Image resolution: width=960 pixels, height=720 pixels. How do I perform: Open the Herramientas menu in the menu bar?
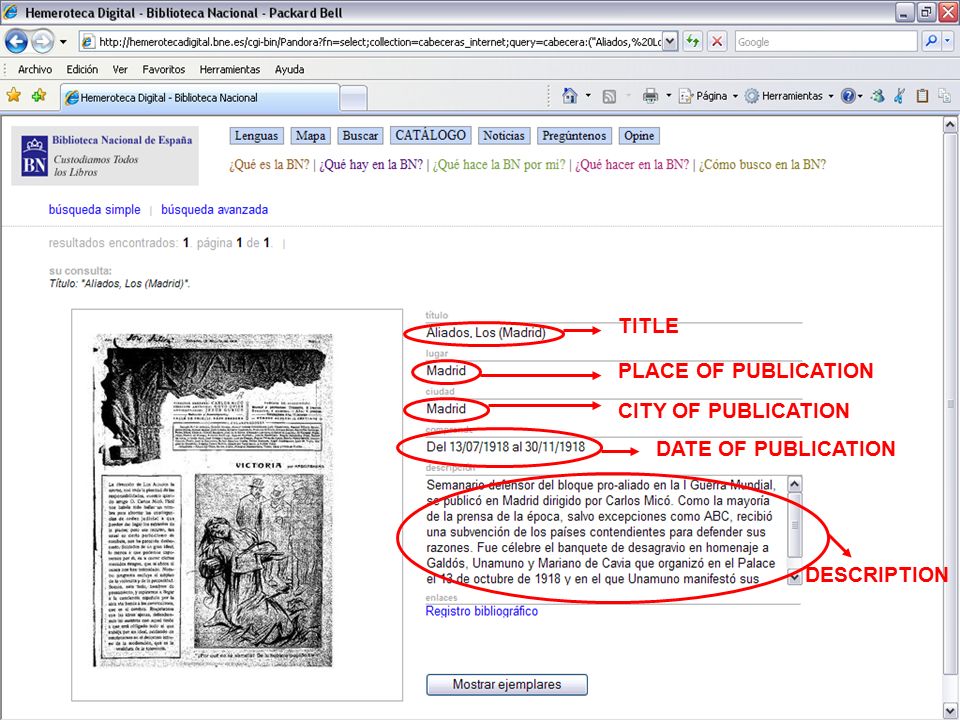[230, 69]
